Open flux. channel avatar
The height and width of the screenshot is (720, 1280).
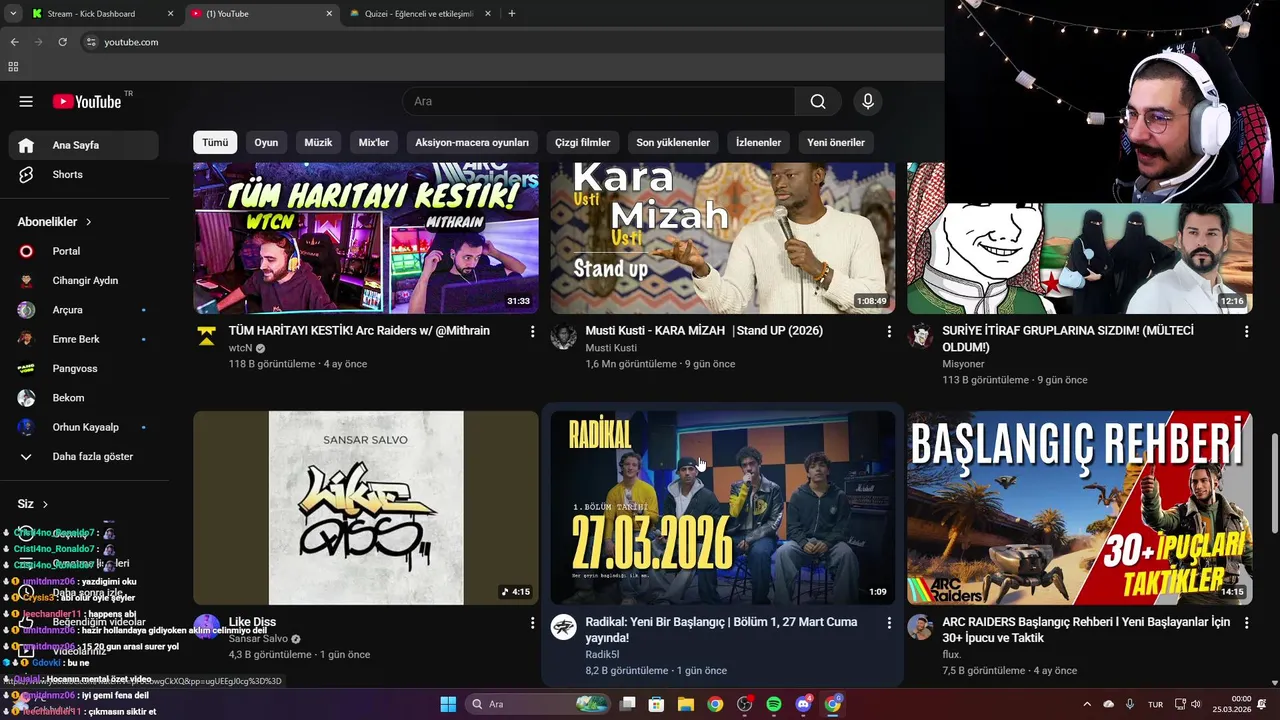click(x=920, y=627)
